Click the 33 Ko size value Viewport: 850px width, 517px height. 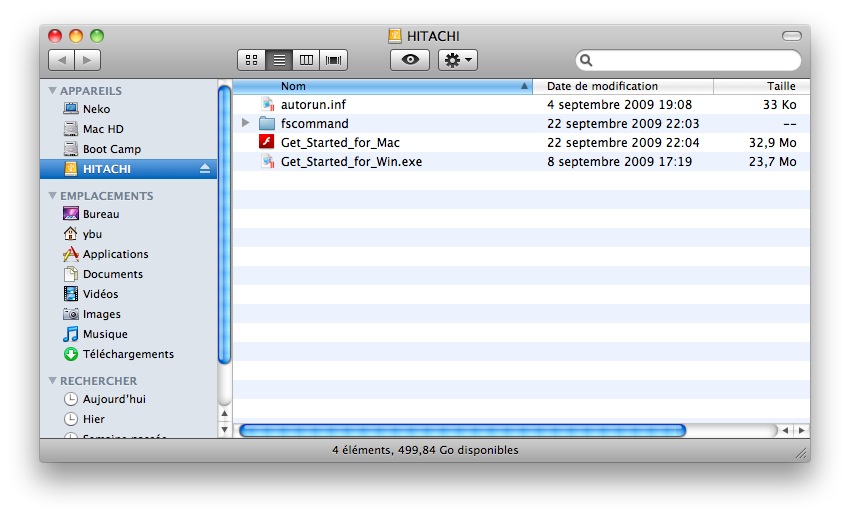pyautogui.click(x=780, y=105)
